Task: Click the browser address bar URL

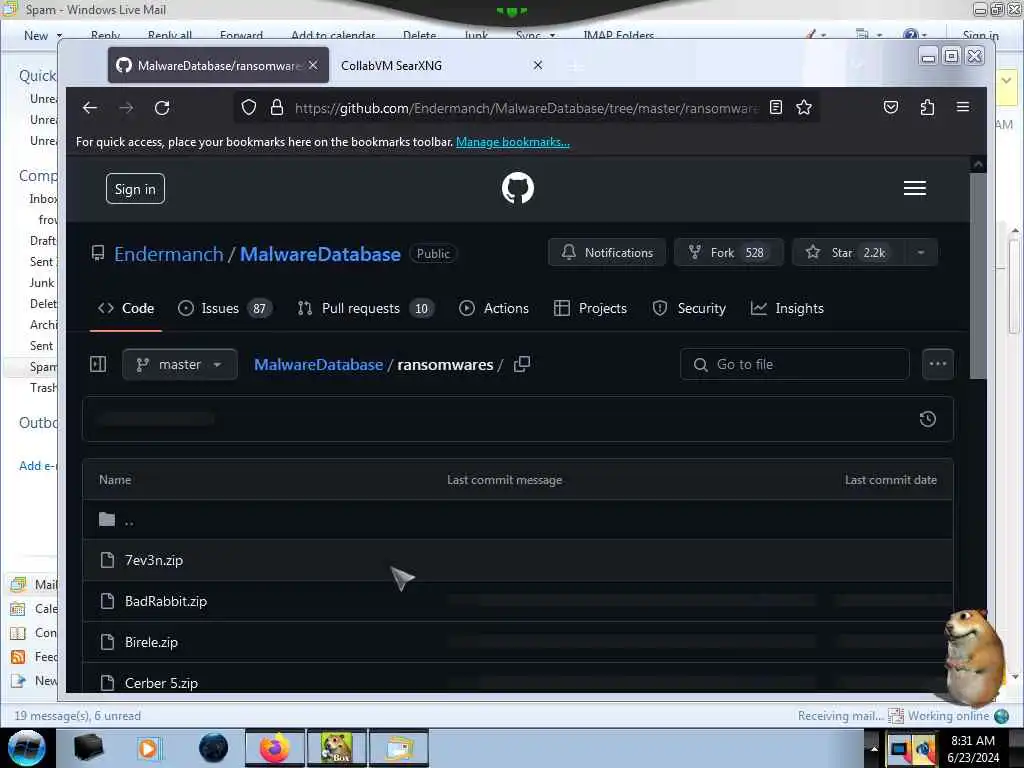Action: (x=526, y=108)
